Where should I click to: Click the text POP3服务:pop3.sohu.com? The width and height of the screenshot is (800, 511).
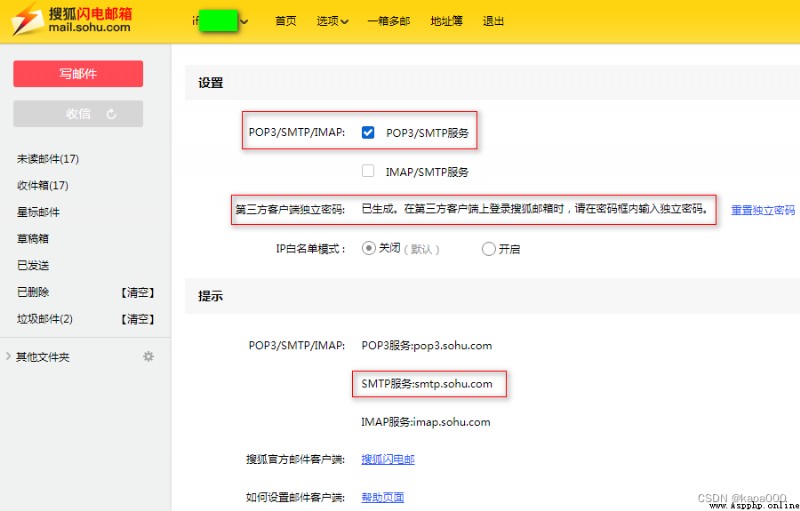(x=427, y=345)
